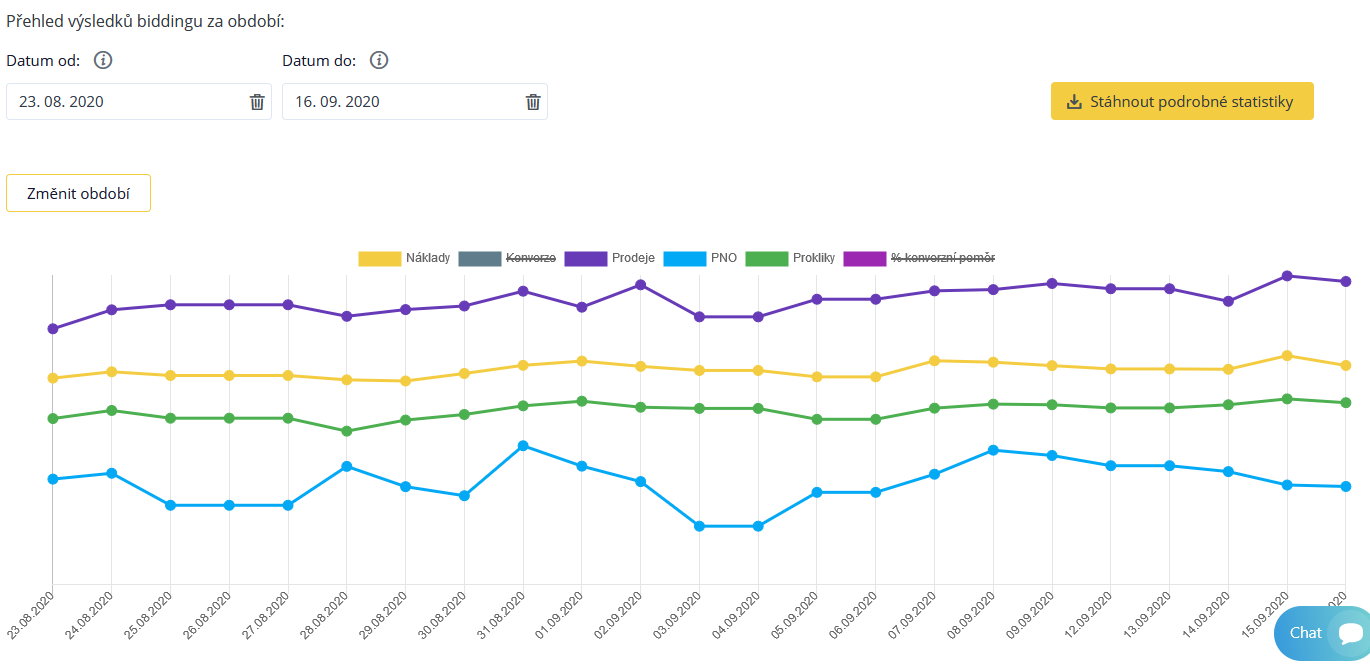This screenshot has height=669, width=1370.
Task: Hide the PNO series via legend
Action: [x=724, y=258]
